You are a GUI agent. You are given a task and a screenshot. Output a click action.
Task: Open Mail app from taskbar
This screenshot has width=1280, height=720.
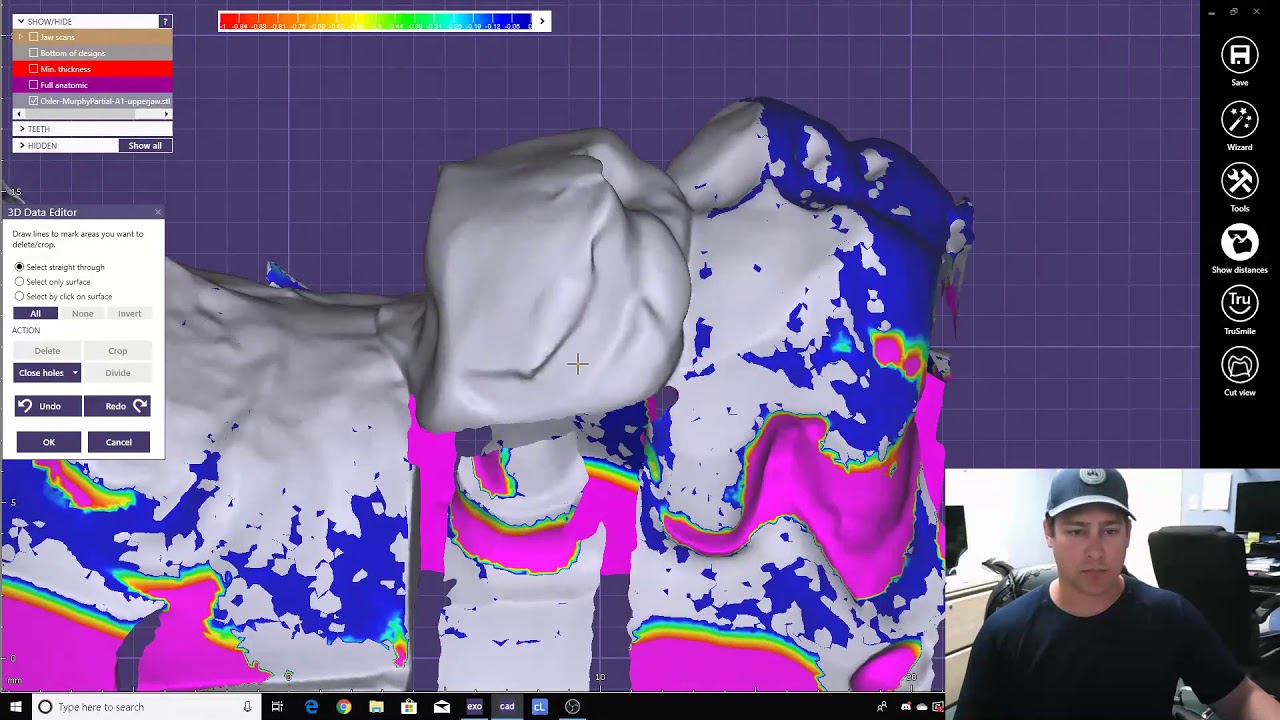441,707
